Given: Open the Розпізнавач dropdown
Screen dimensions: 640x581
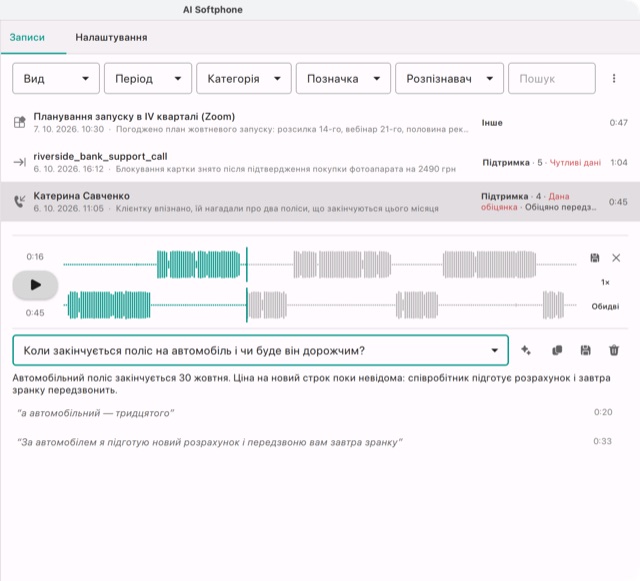Looking at the screenshot, I should tap(449, 78).
